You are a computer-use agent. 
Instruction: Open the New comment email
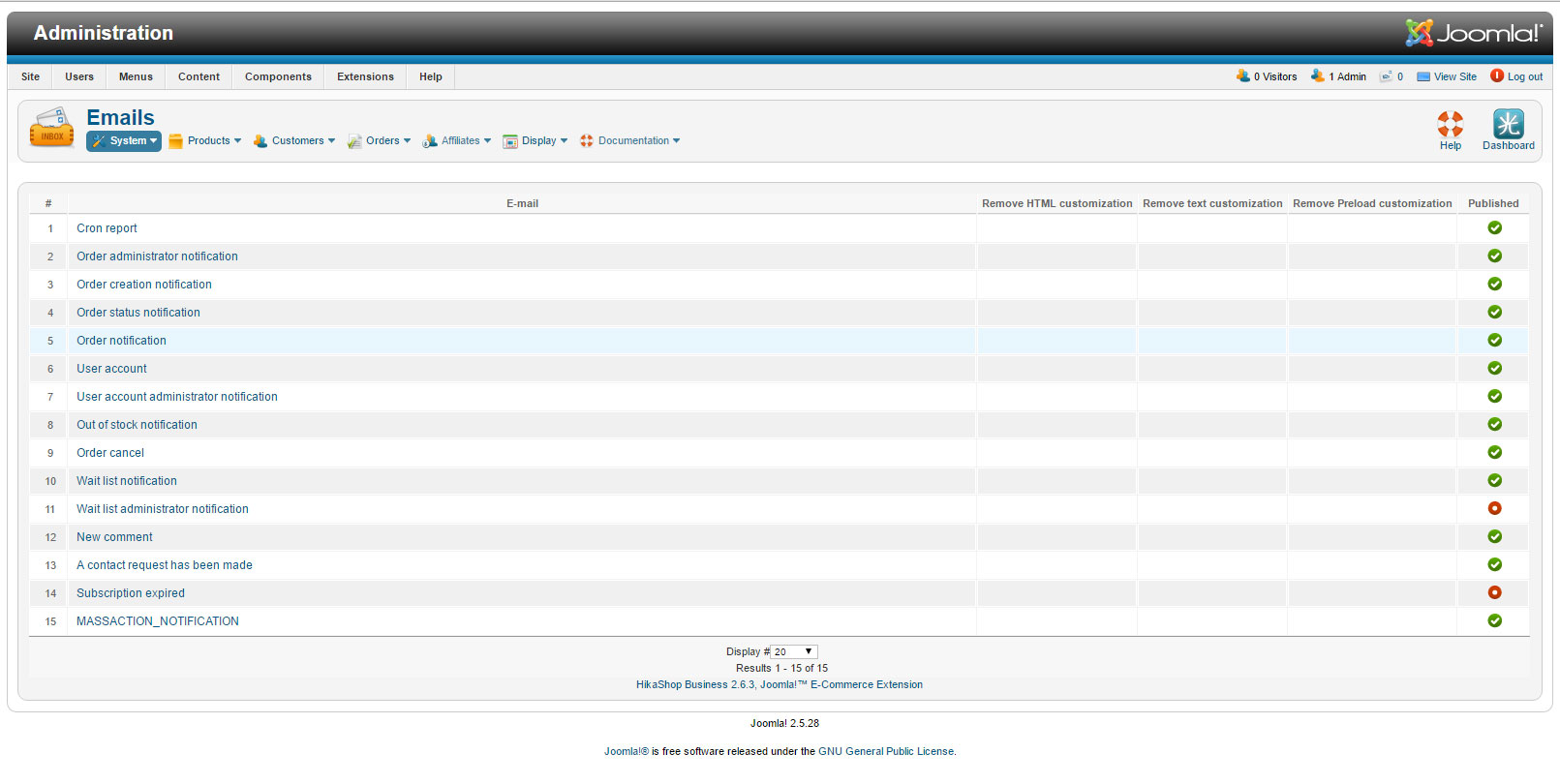(x=114, y=537)
